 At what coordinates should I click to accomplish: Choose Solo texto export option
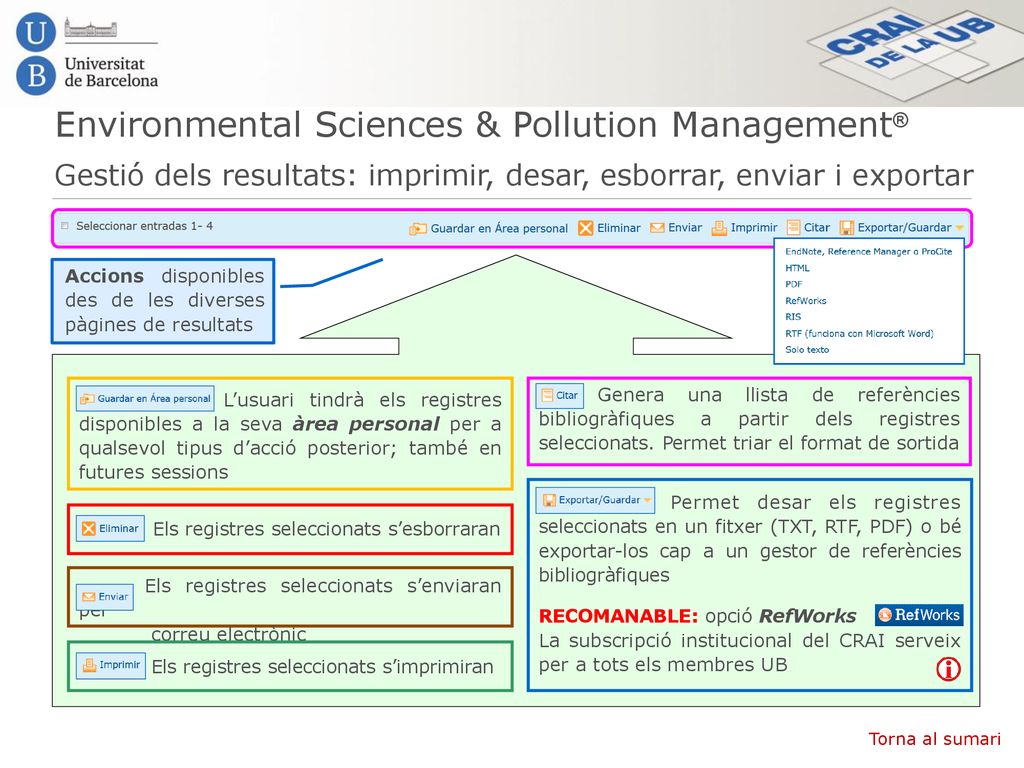[807, 349]
